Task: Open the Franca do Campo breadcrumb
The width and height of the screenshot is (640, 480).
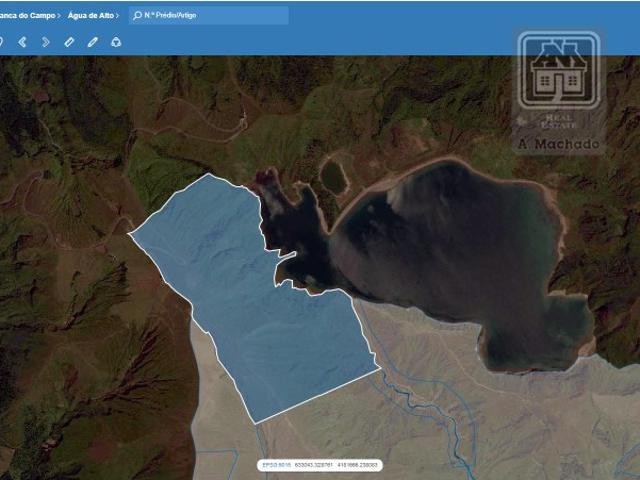Action: point(26,16)
